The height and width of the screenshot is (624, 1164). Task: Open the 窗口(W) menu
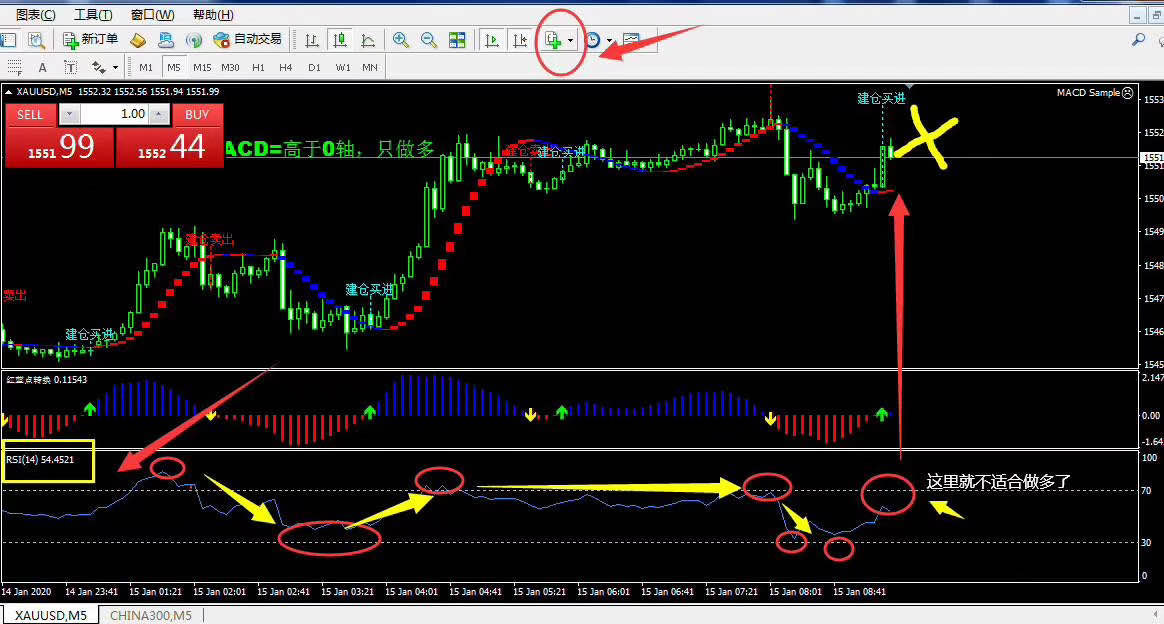click(152, 14)
